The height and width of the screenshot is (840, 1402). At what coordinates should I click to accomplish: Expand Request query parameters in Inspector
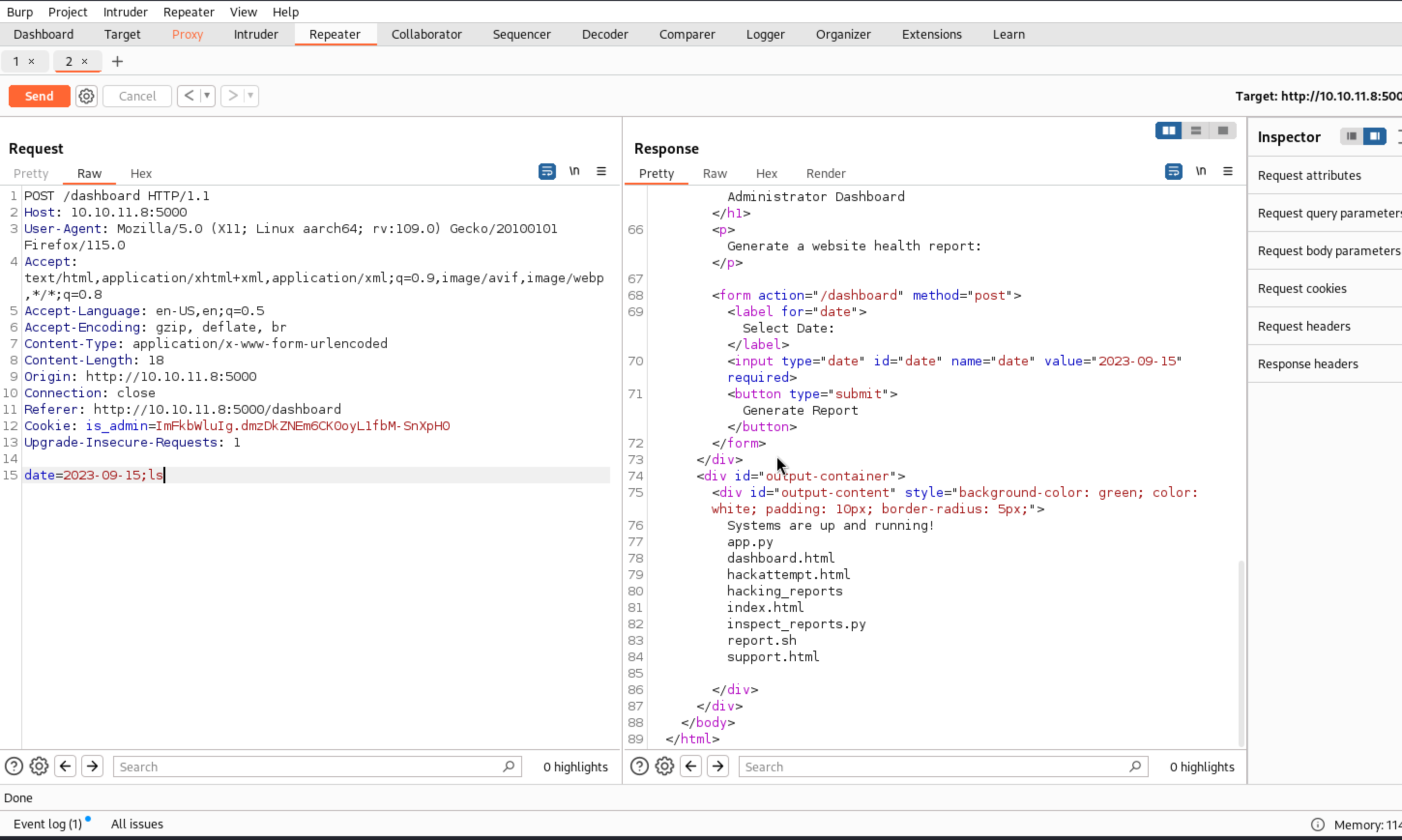pyautogui.click(x=1325, y=213)
